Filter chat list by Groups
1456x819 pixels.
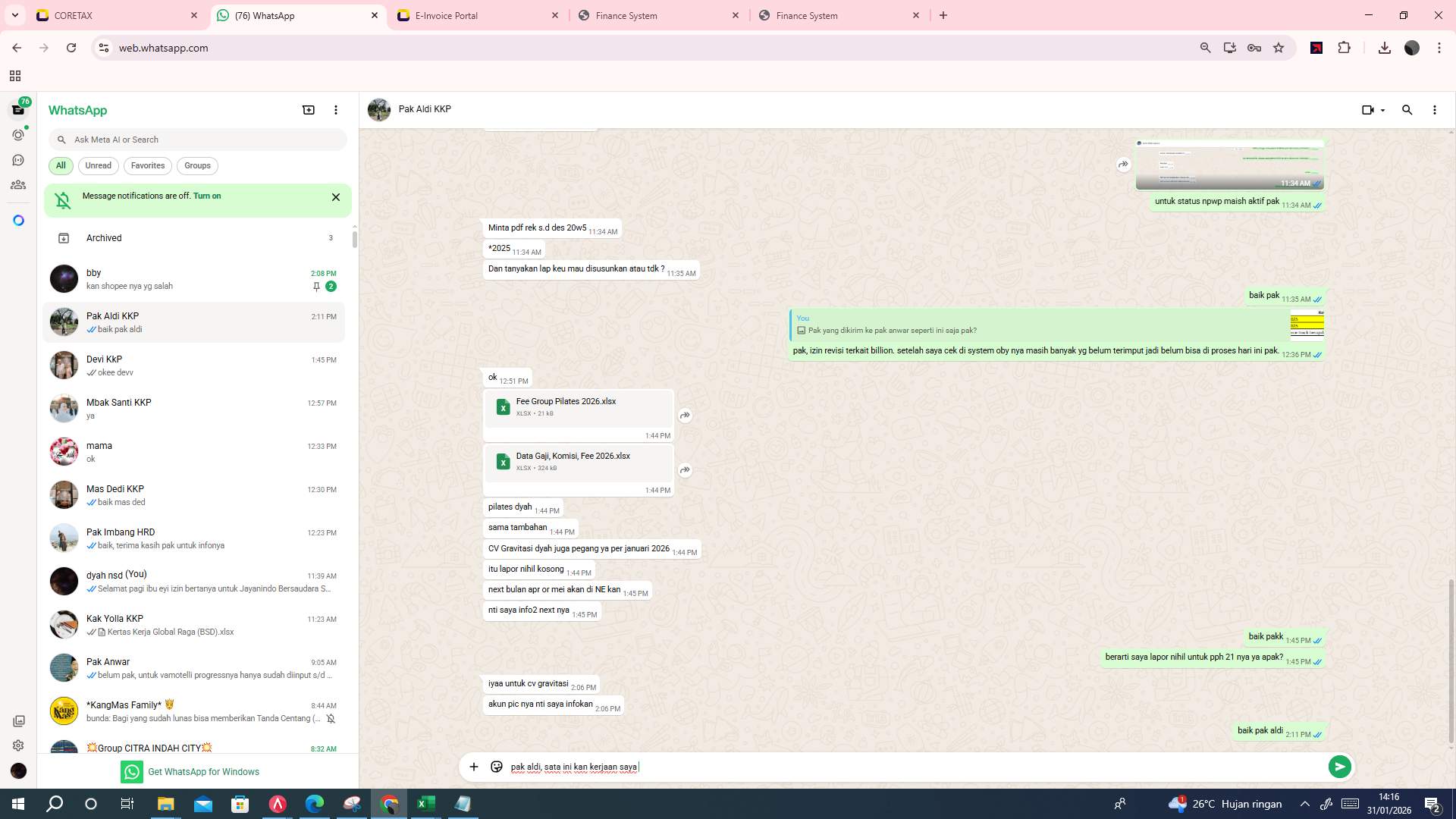coord(196,165)
